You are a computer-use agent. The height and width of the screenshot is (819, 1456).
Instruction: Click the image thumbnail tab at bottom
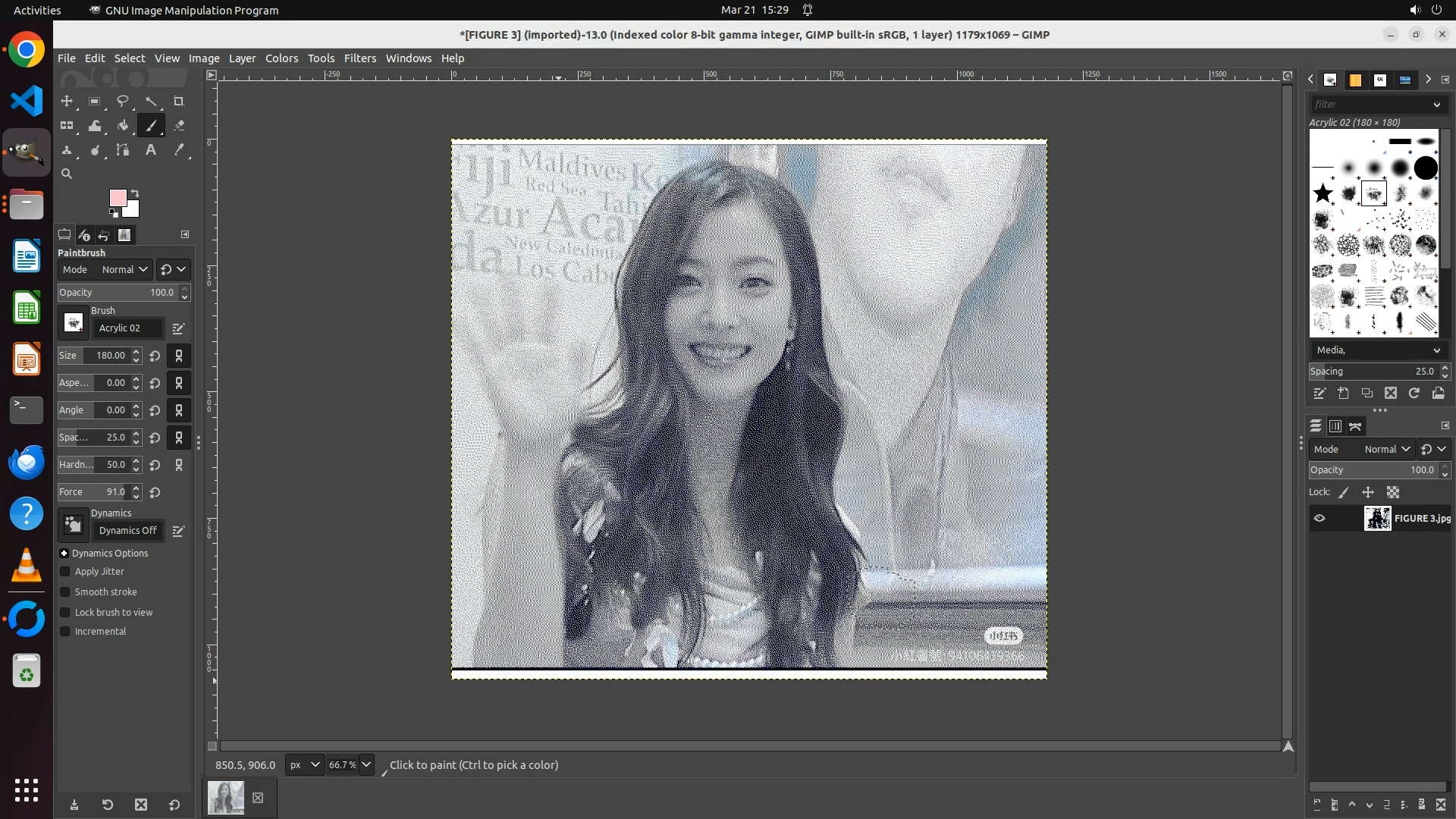(x=226, y=798)
